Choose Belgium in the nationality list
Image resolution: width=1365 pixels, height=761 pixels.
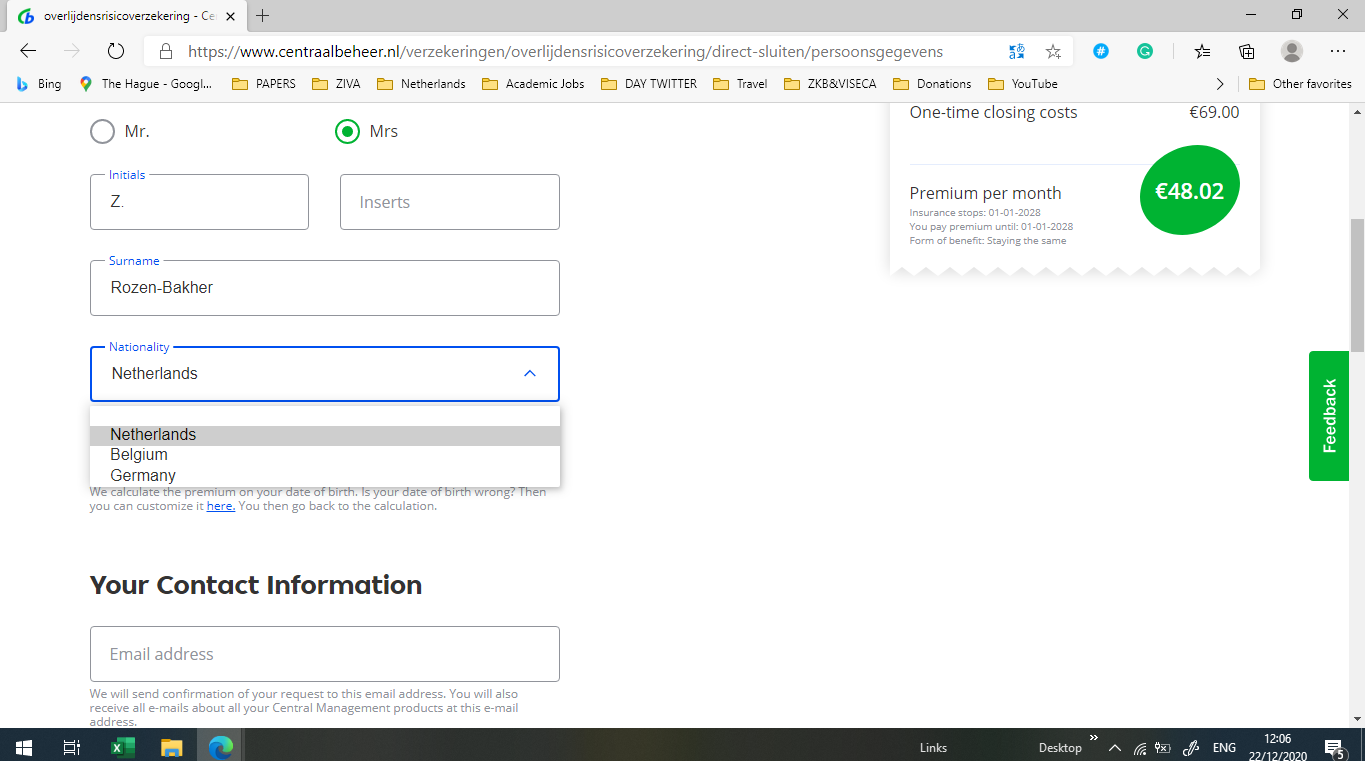(325, 455)
